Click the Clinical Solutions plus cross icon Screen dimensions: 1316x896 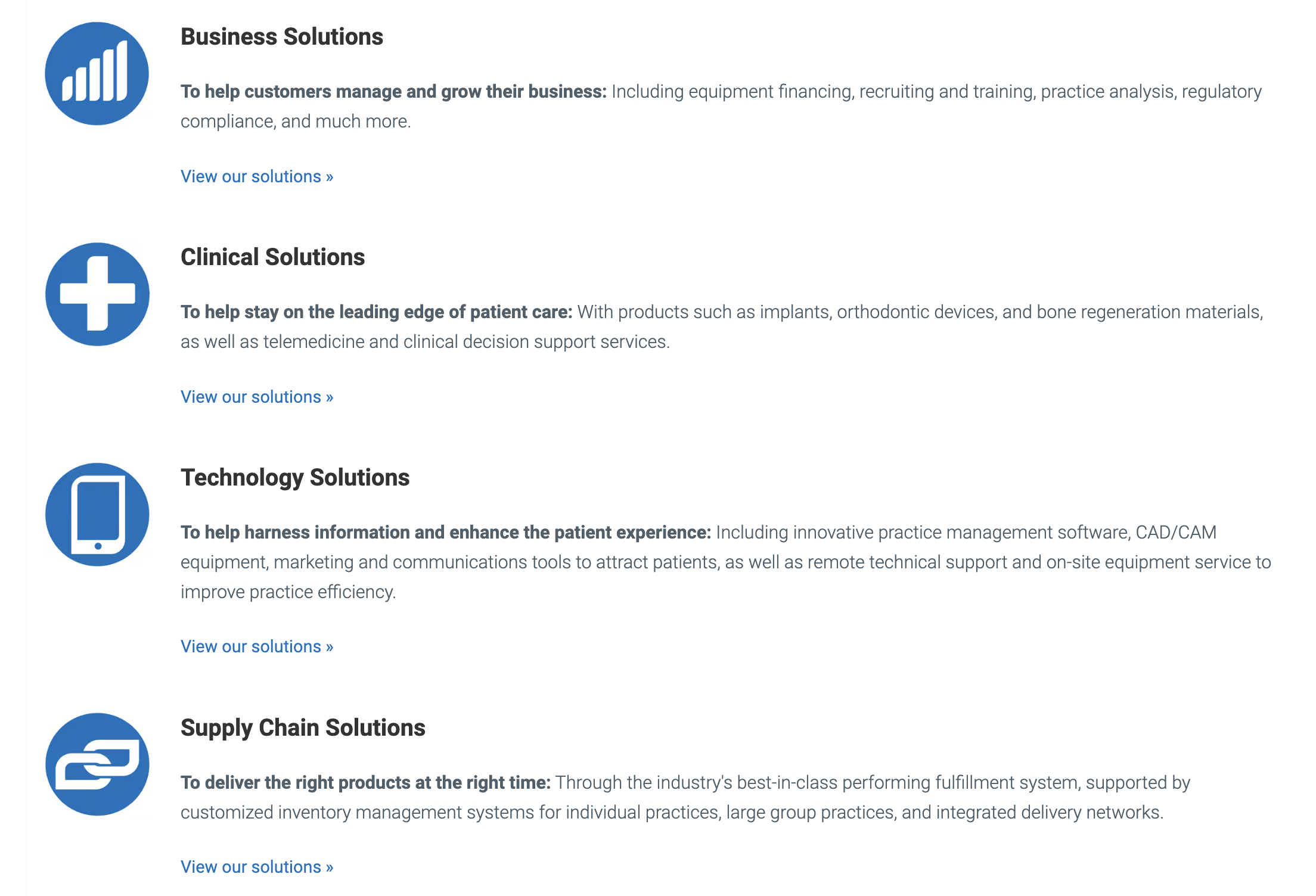pos(97,294)
